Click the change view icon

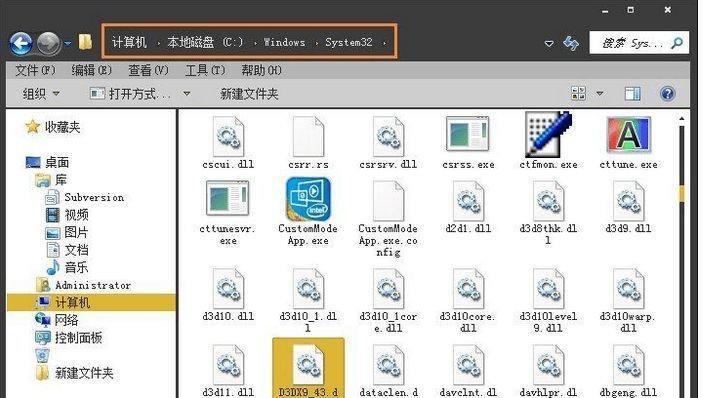(x=578, y=94)
